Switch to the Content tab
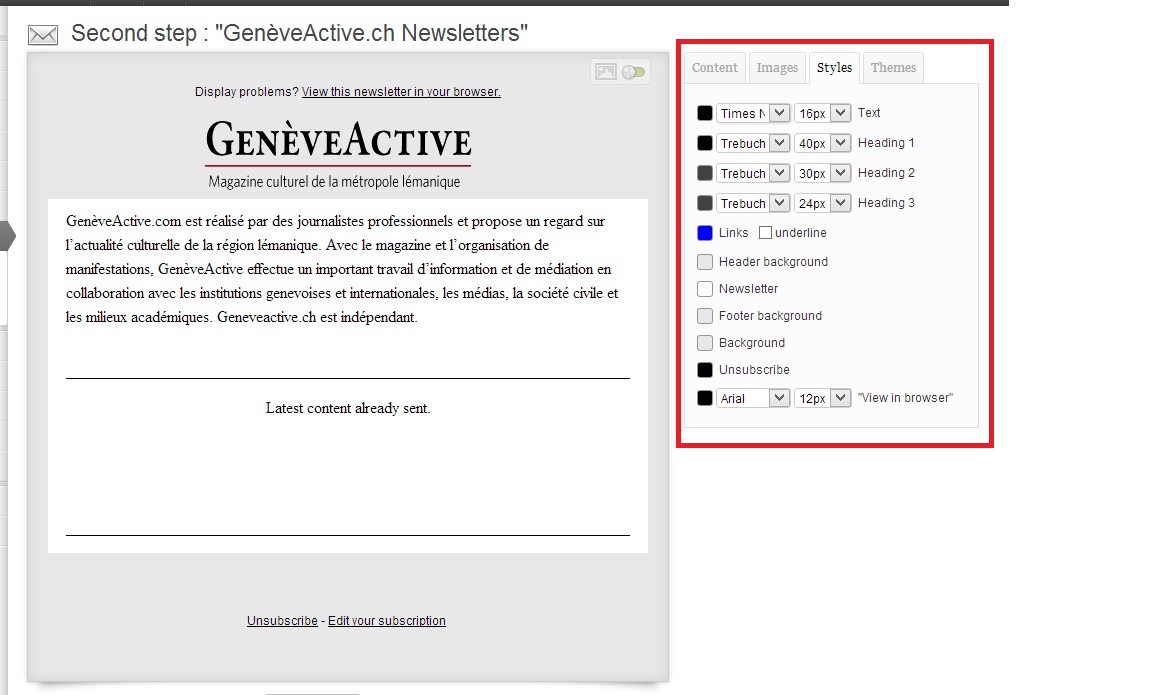The height and width of the screenshot is (695, 1152). point(715,68)
